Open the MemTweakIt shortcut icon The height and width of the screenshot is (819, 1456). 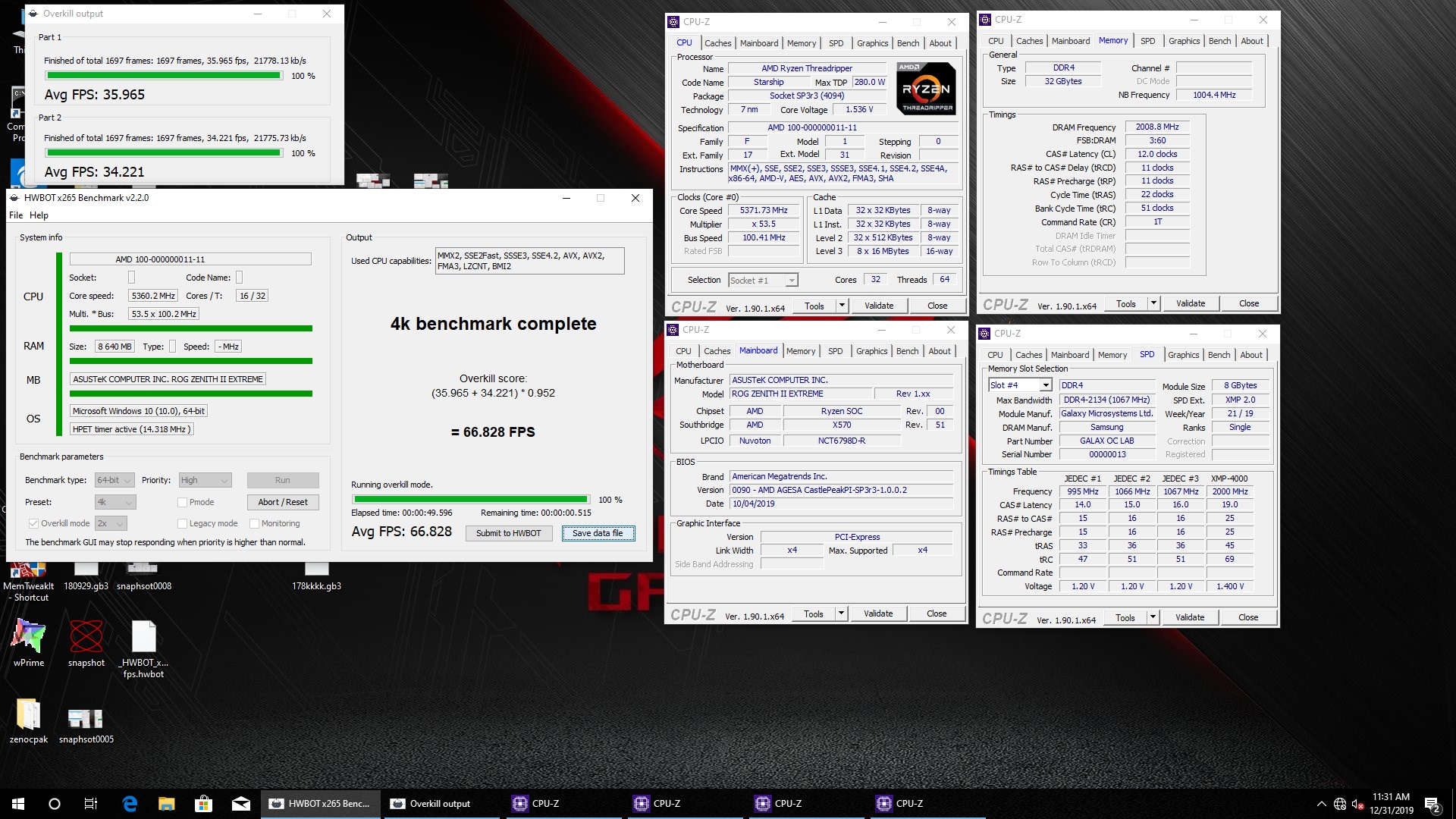28,582
